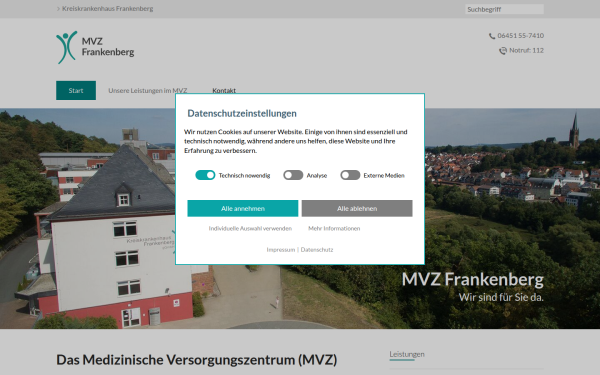Go to the Kontakt menu item
Image resolution: width=600 pixels, height=375 pixels.
[x=224, y=90]
